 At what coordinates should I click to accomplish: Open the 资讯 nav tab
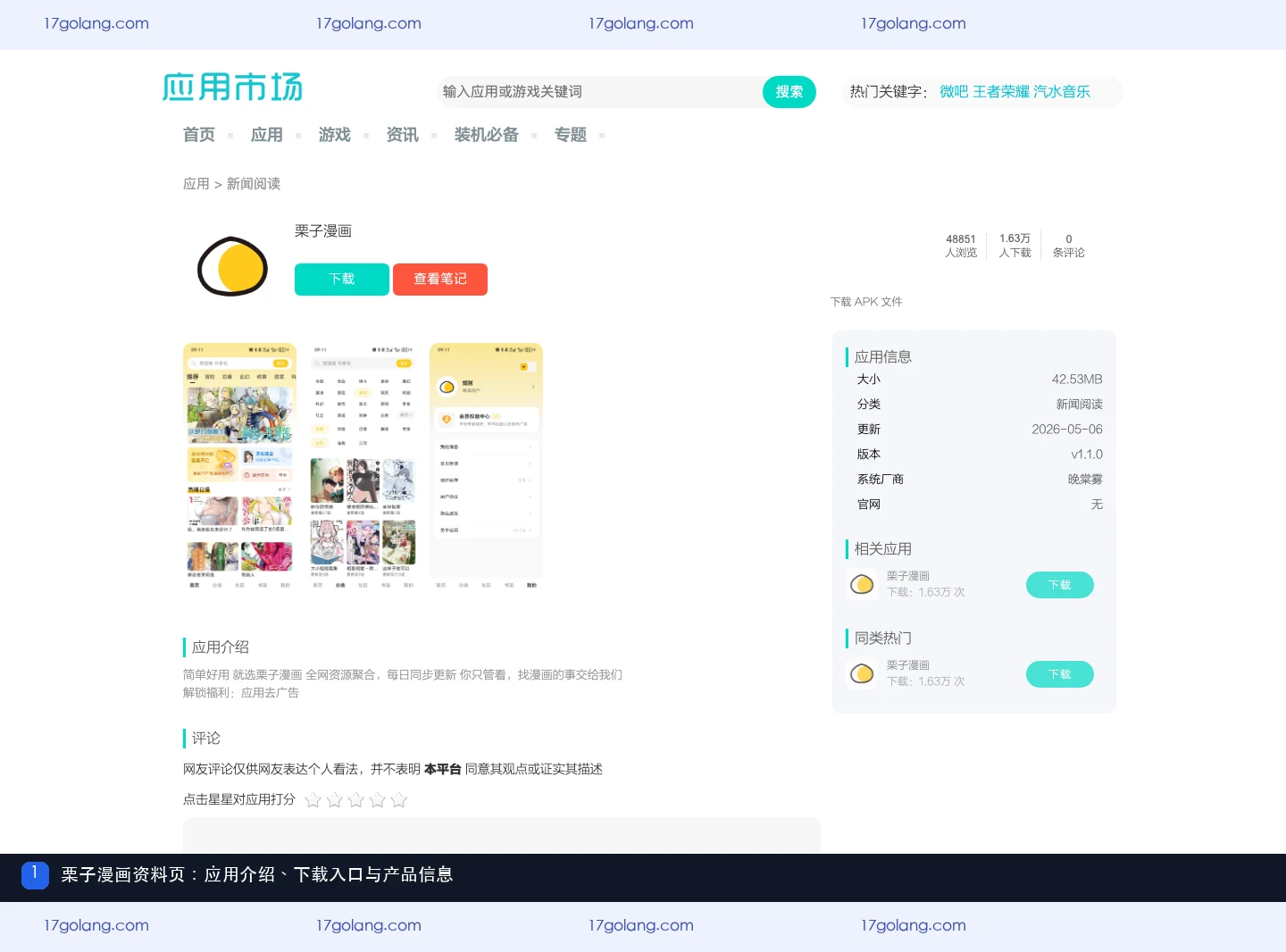[x=403, y=135]
